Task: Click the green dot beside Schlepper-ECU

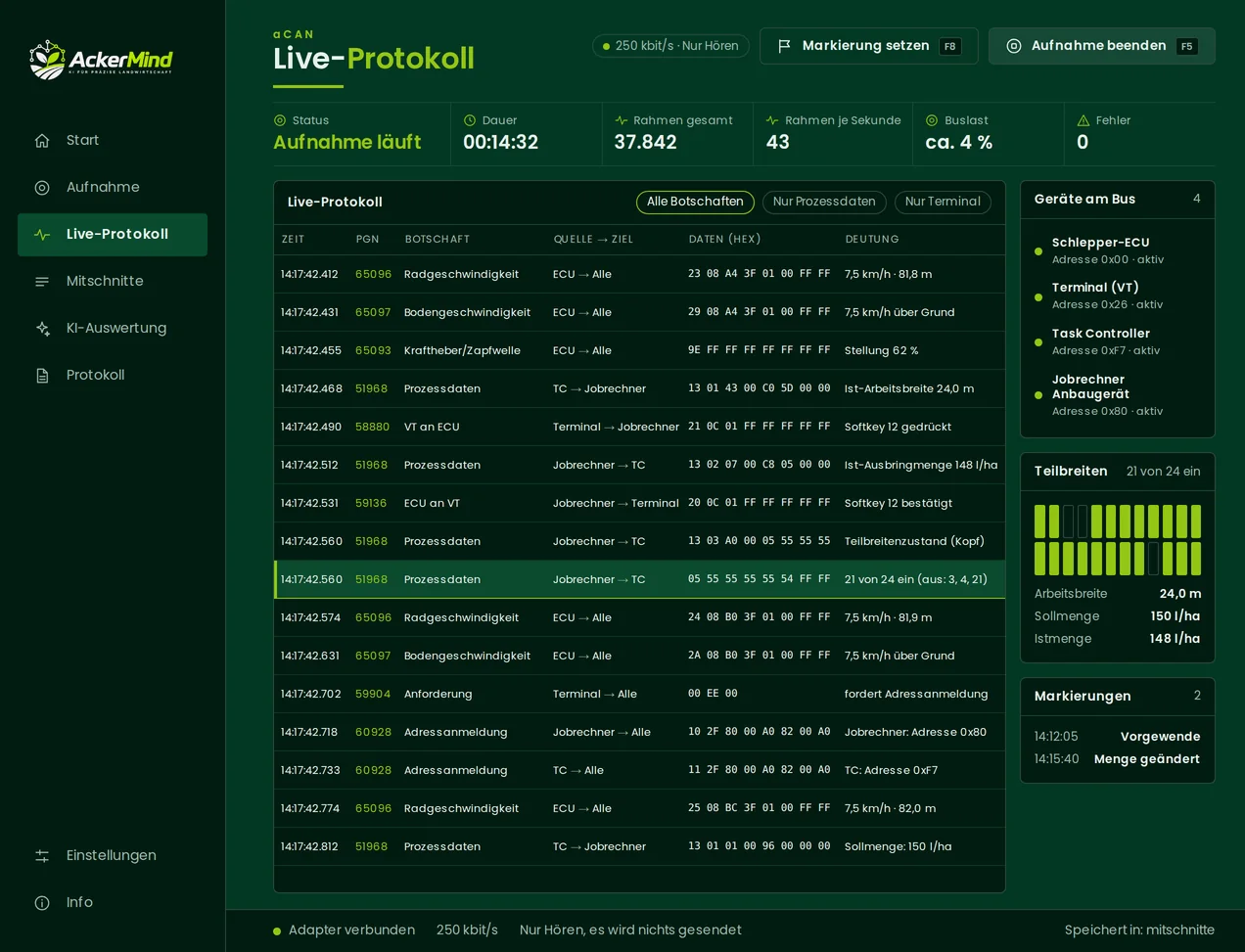Action: tap(1038, 251)
